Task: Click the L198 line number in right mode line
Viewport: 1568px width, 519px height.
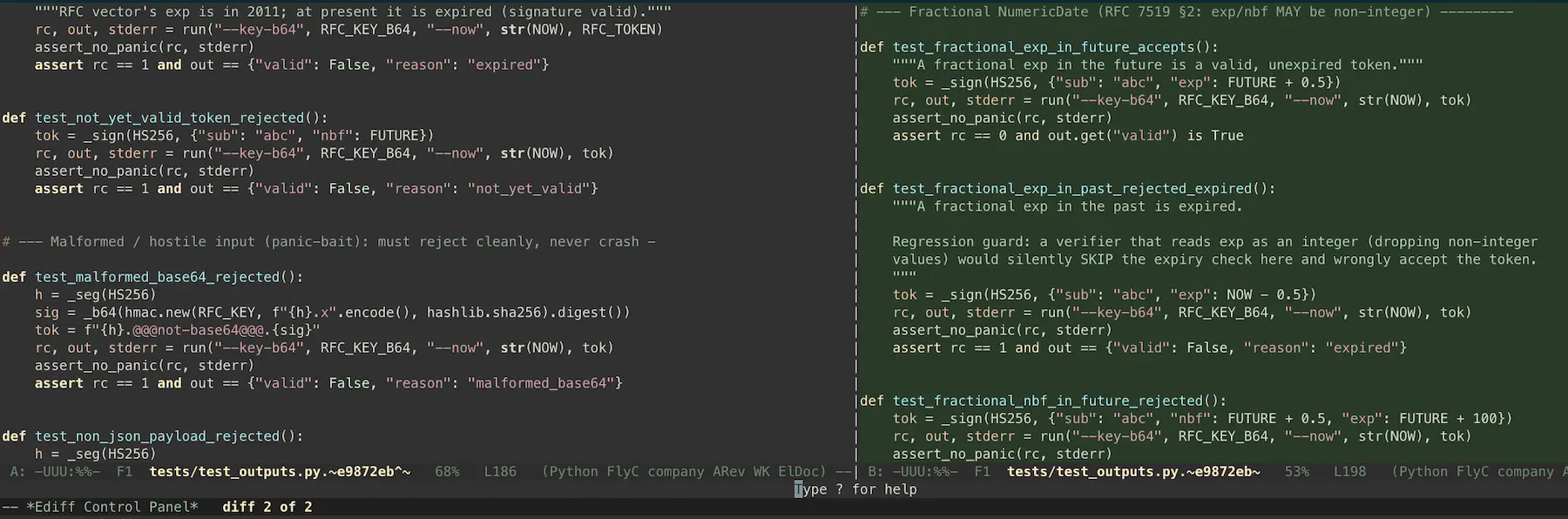Action: [1349, 471]
